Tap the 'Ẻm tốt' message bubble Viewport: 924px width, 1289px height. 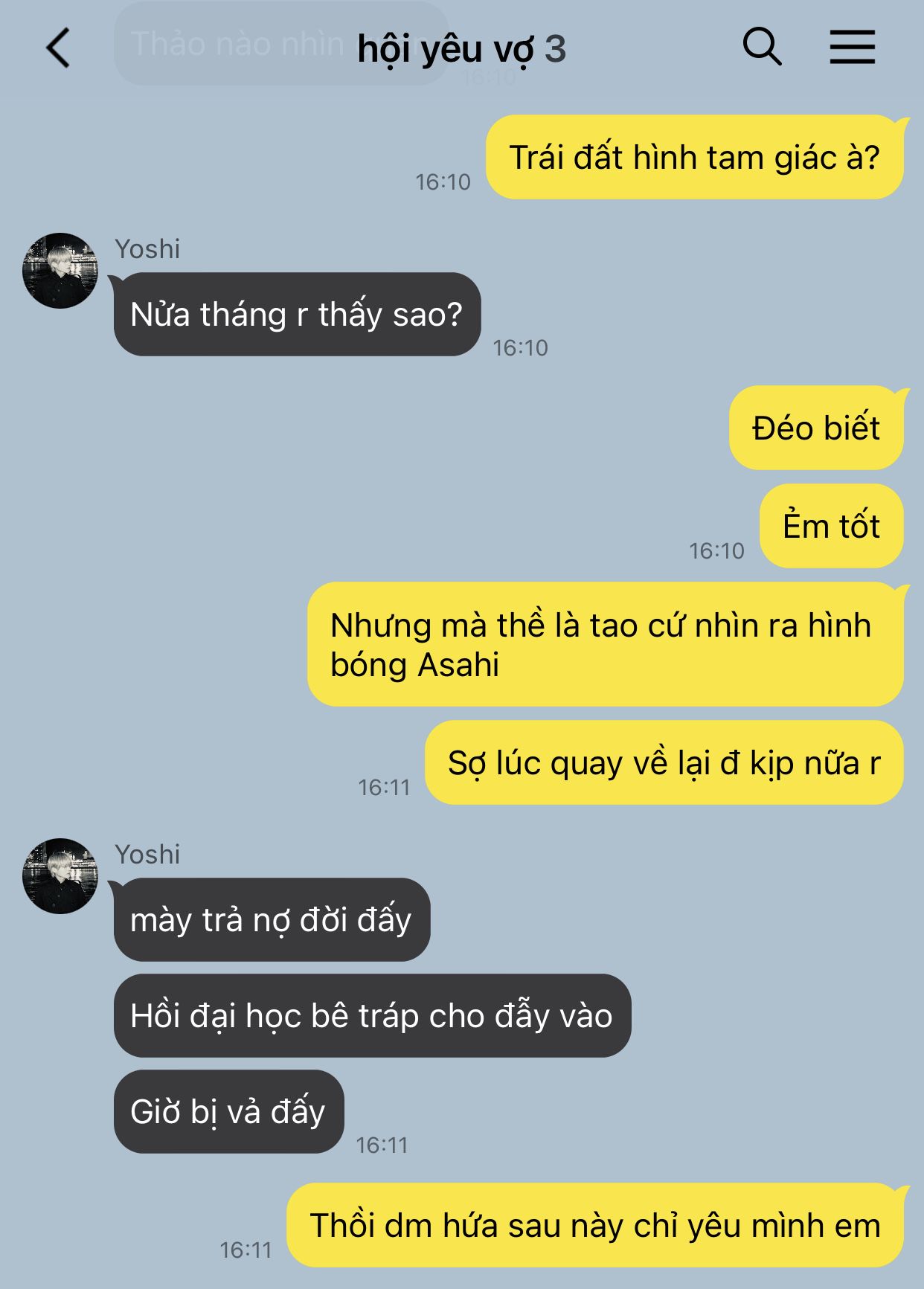point(832,526)
